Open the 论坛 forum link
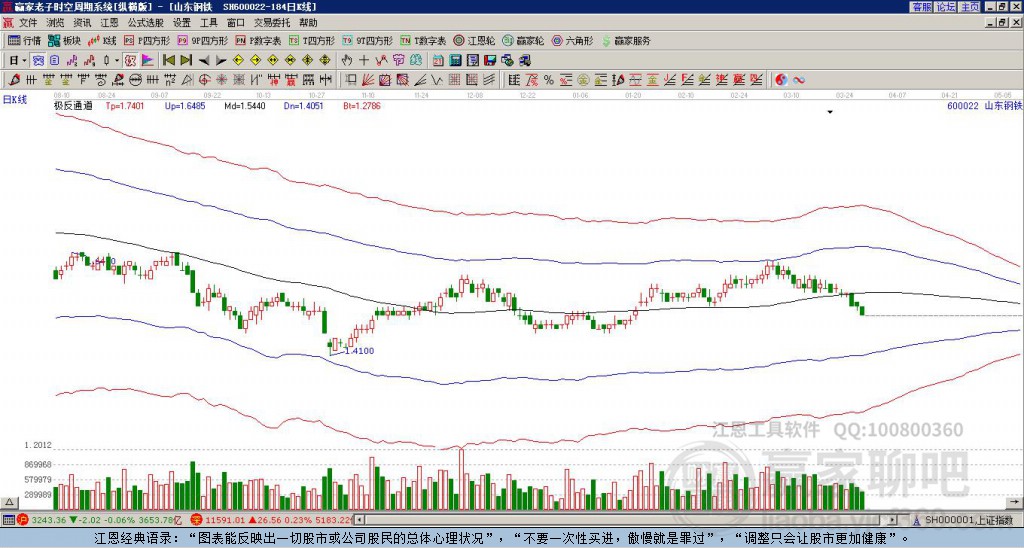The height and width of the screenshot is (548, 1024). (946, 7)
